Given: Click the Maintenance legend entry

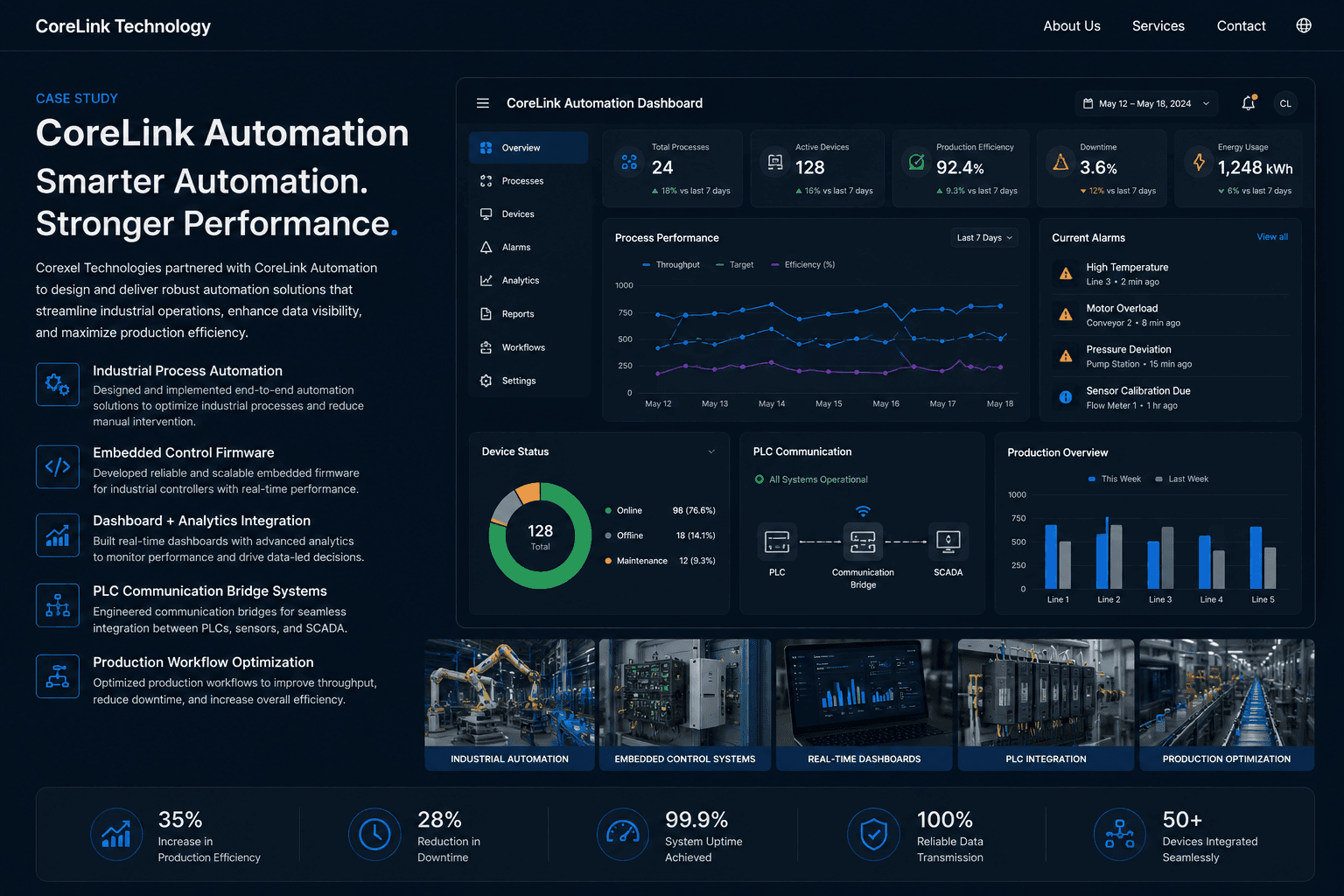Looking at the screenshot, I should (x=660, y=561).
